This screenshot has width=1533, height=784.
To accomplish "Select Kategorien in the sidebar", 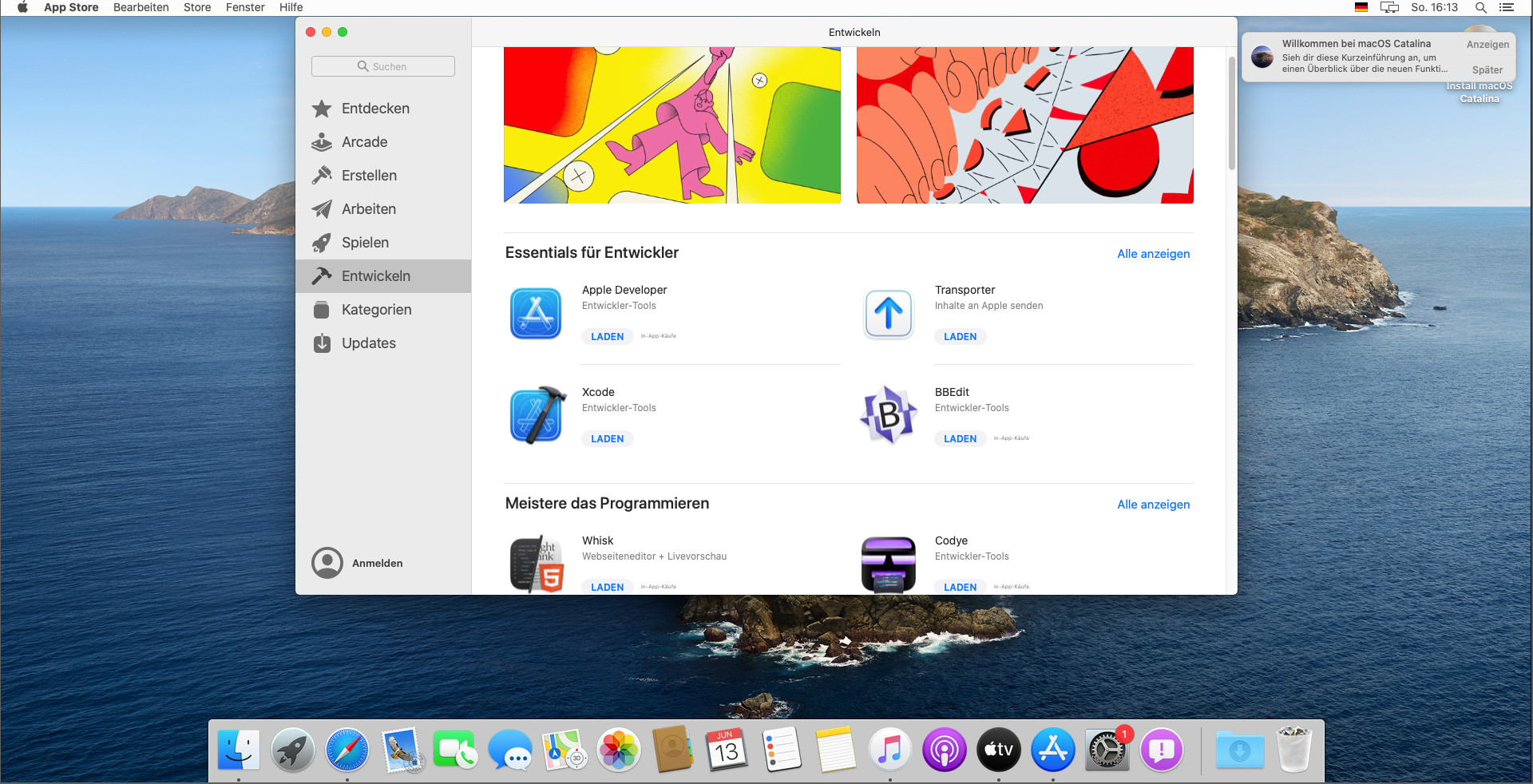I will tap(376, 310).
